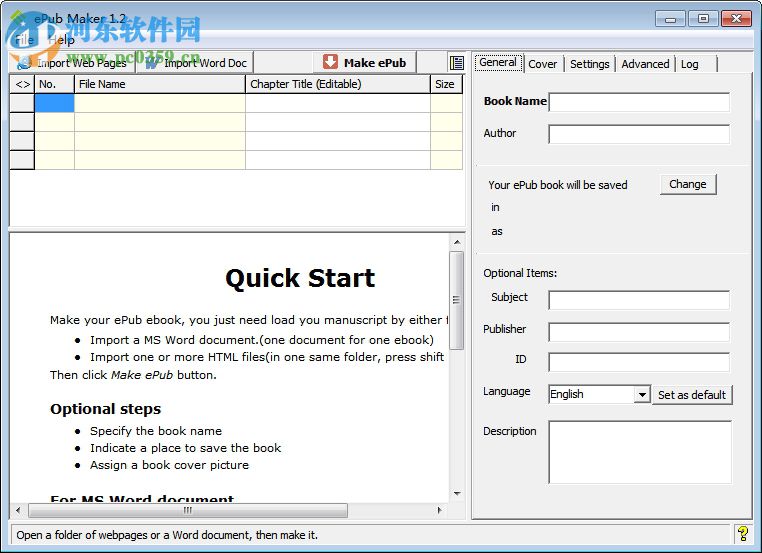Open the Language dropdown showing English

[599, 394]
